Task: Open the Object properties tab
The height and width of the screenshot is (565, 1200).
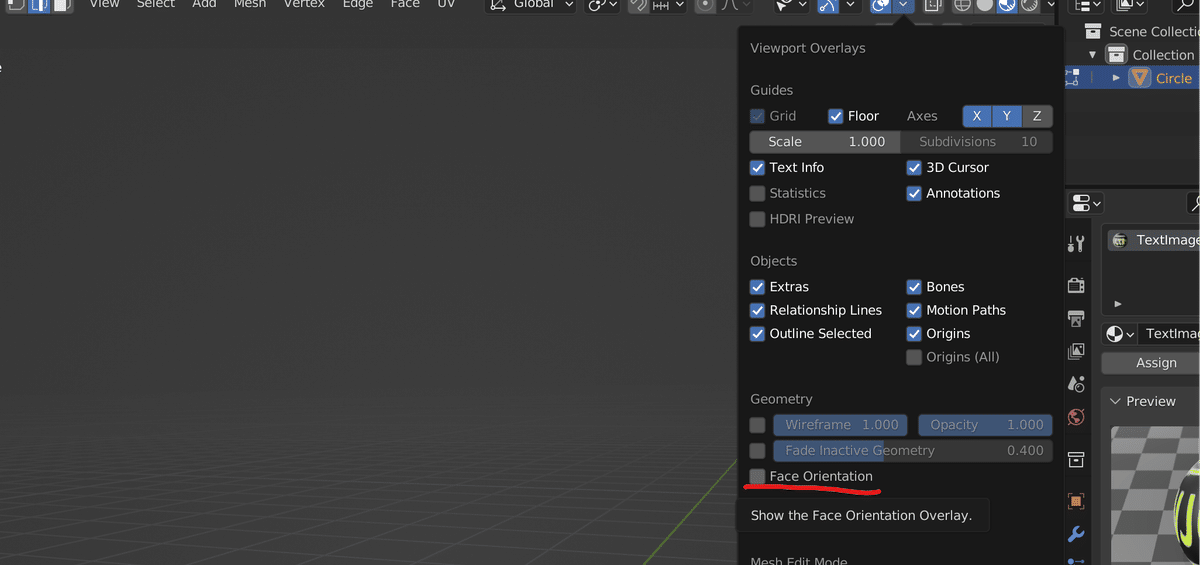Action: coord(1076,500)
